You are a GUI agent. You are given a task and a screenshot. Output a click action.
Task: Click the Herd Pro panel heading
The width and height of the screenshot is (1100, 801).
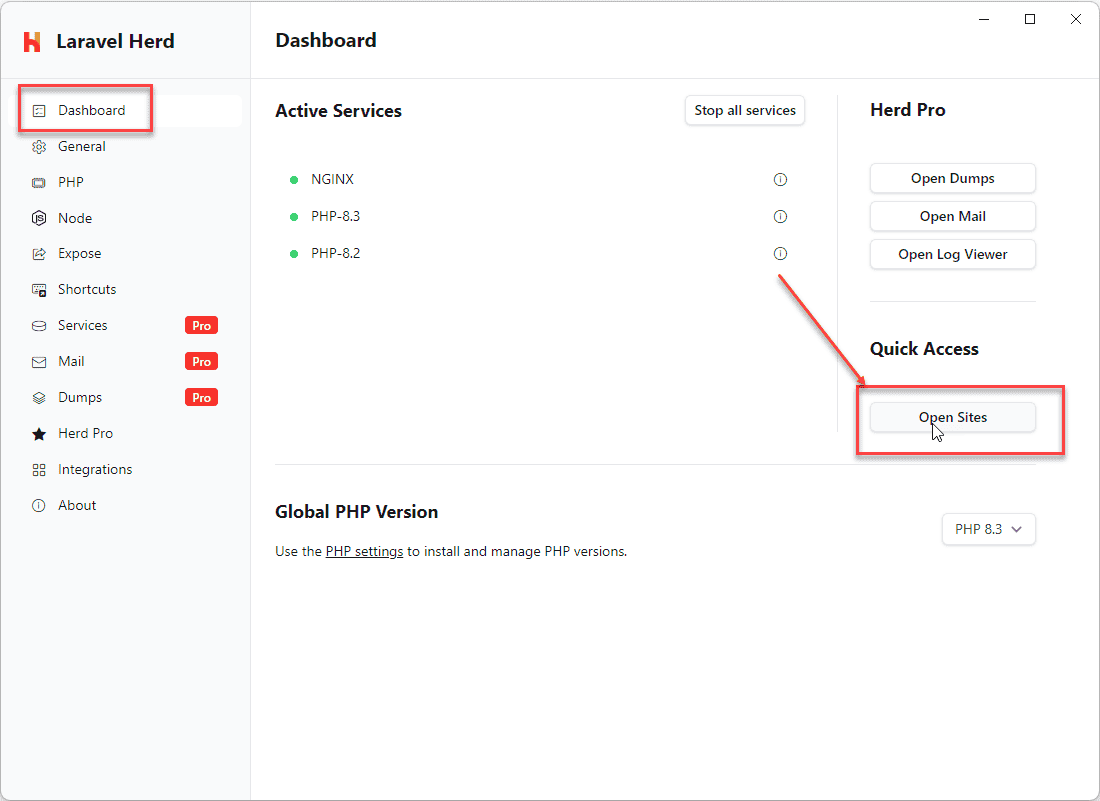[x=908, y=110]
